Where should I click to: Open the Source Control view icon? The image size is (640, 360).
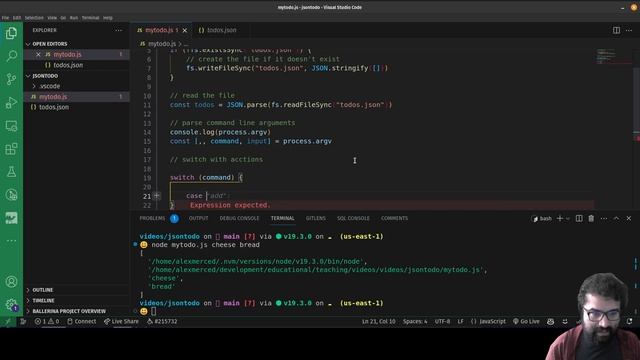click(x=11, y=79)
